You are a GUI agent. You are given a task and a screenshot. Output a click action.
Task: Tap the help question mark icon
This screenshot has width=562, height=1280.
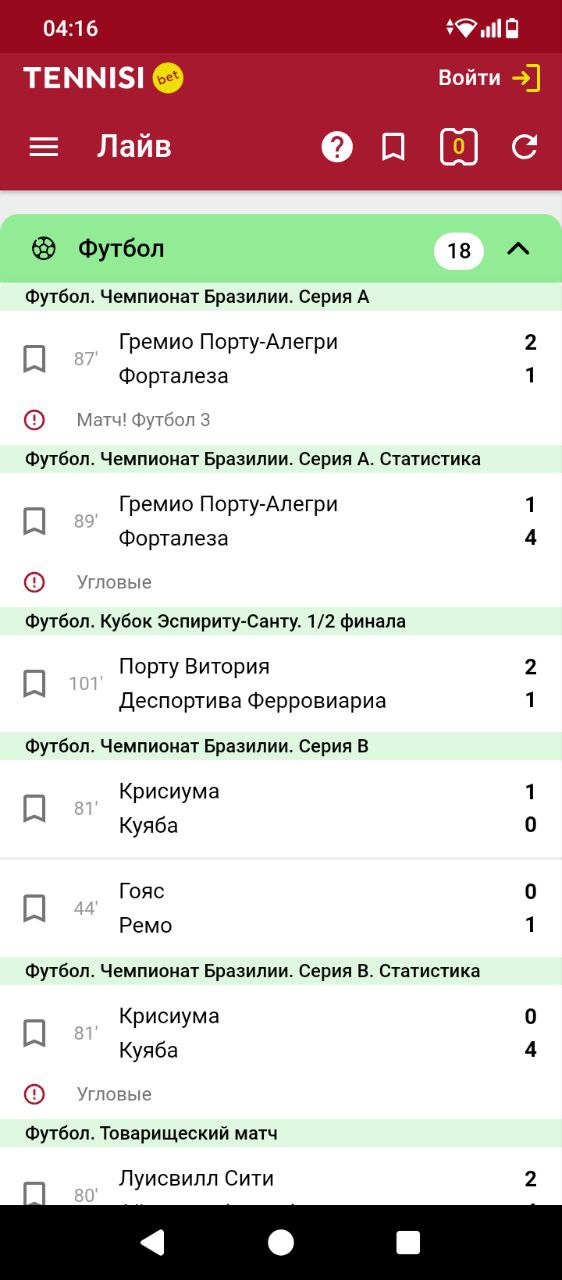pos(337,147)
